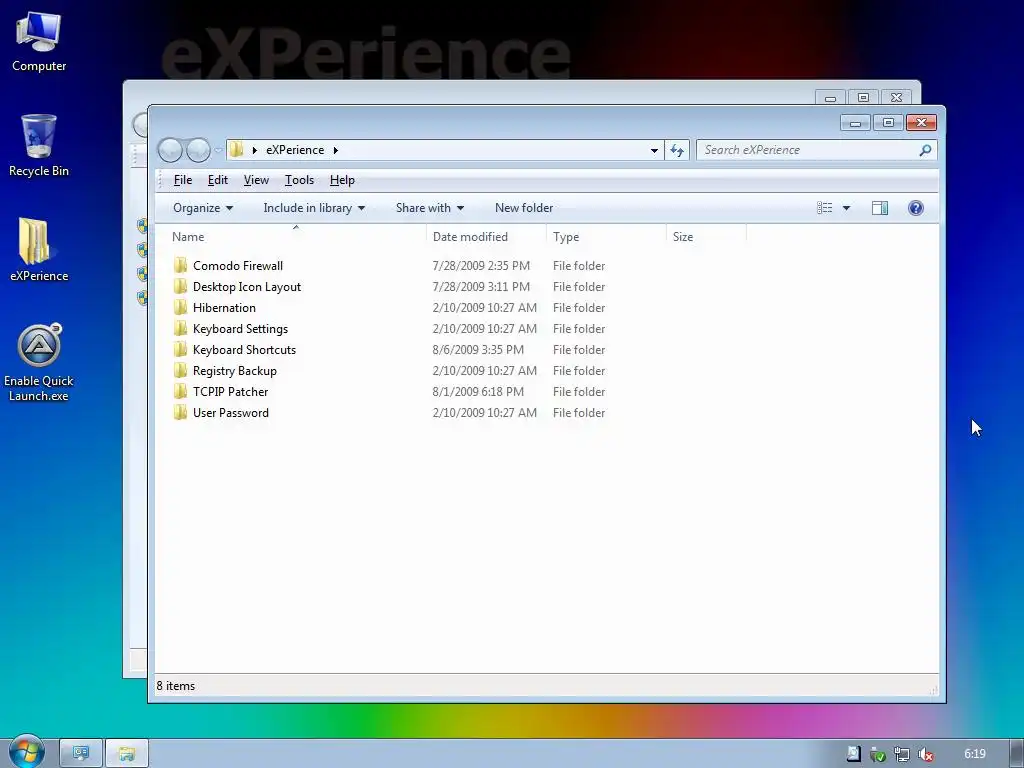The image size is (1024, 768).
Task: Open the View menu
Action: click(256, 180)
